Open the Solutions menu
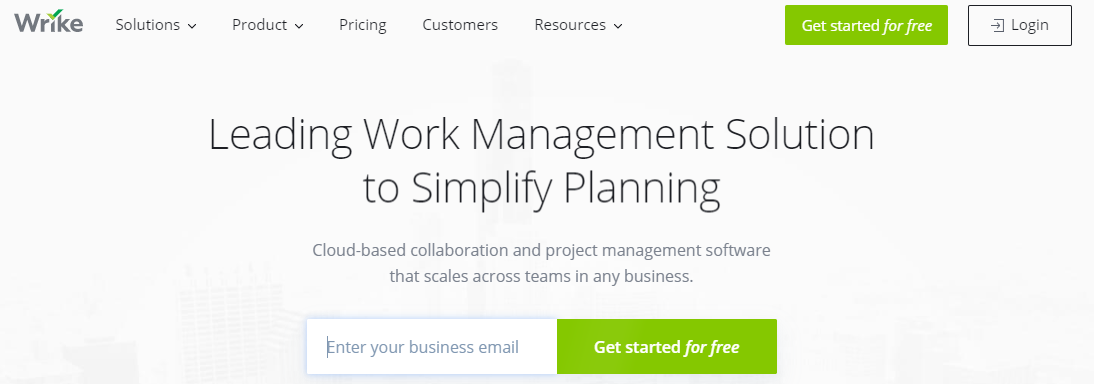The image size is (1094, 384). 156,25
